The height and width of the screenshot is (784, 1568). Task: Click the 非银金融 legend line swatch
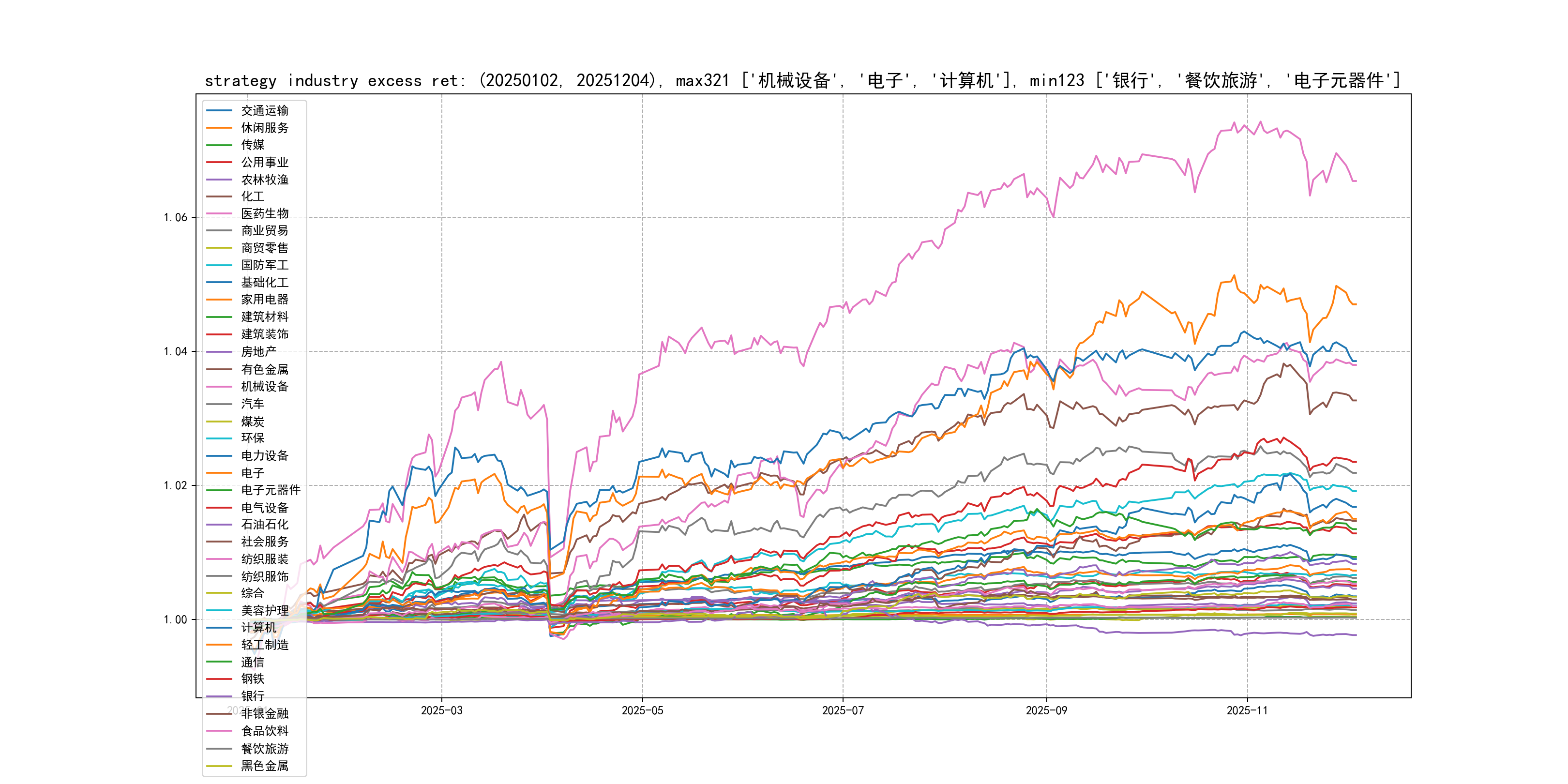219,714
